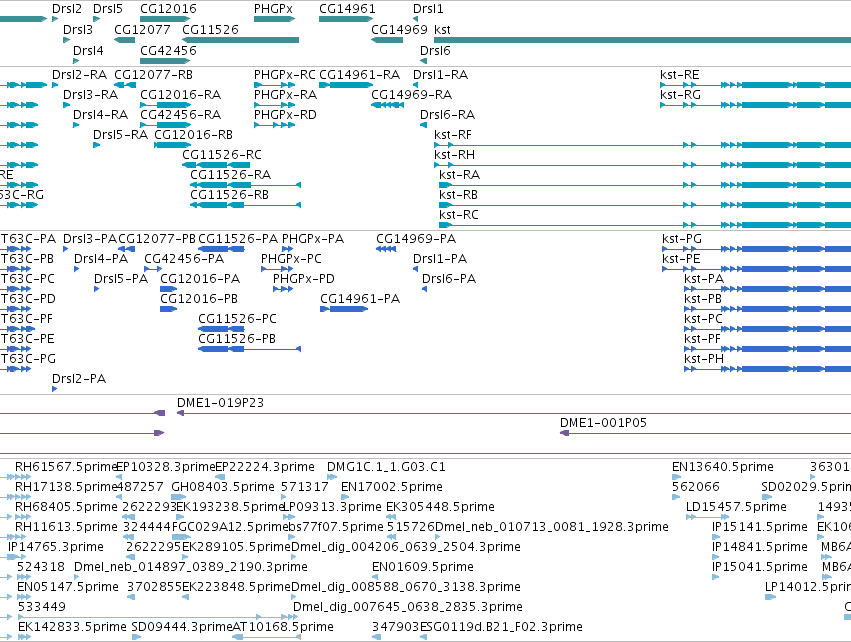This screenshot has height=642, width=851.
Task: Select transcript kst-RG label
Action: point(681,94)
